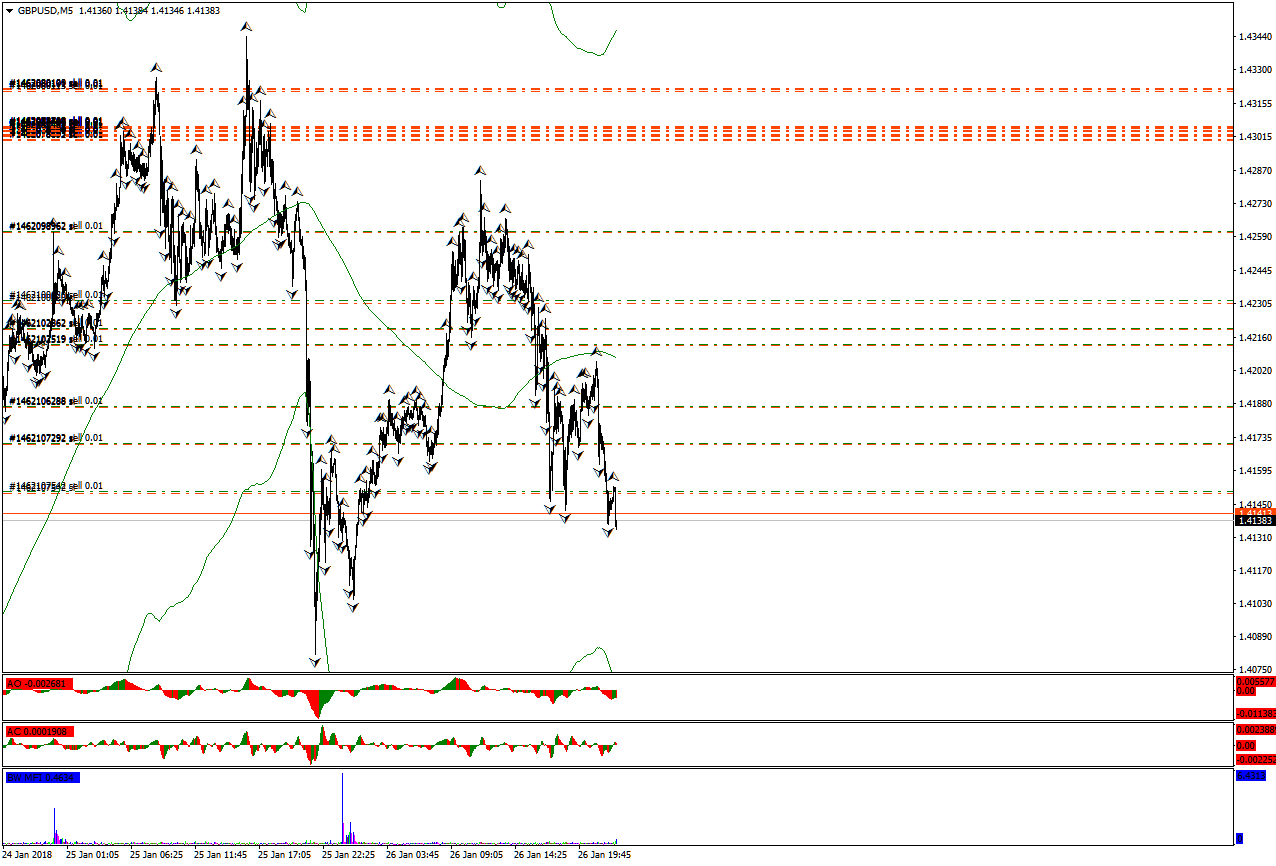The width and height of the screenshot is (1276, 866).
Task: Click the small triangle beside GBPUSD,M5
Action: tap(9, 10)
